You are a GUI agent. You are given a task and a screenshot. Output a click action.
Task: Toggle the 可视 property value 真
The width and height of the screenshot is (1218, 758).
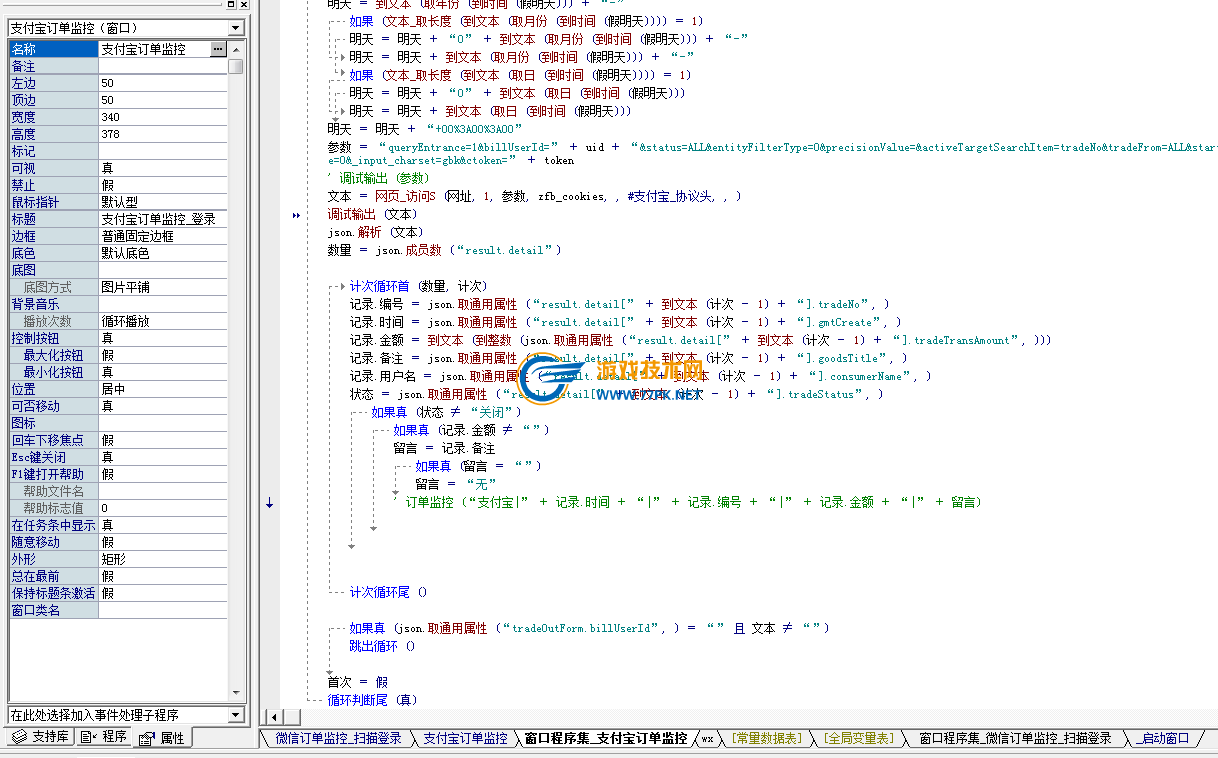(162, 168)
